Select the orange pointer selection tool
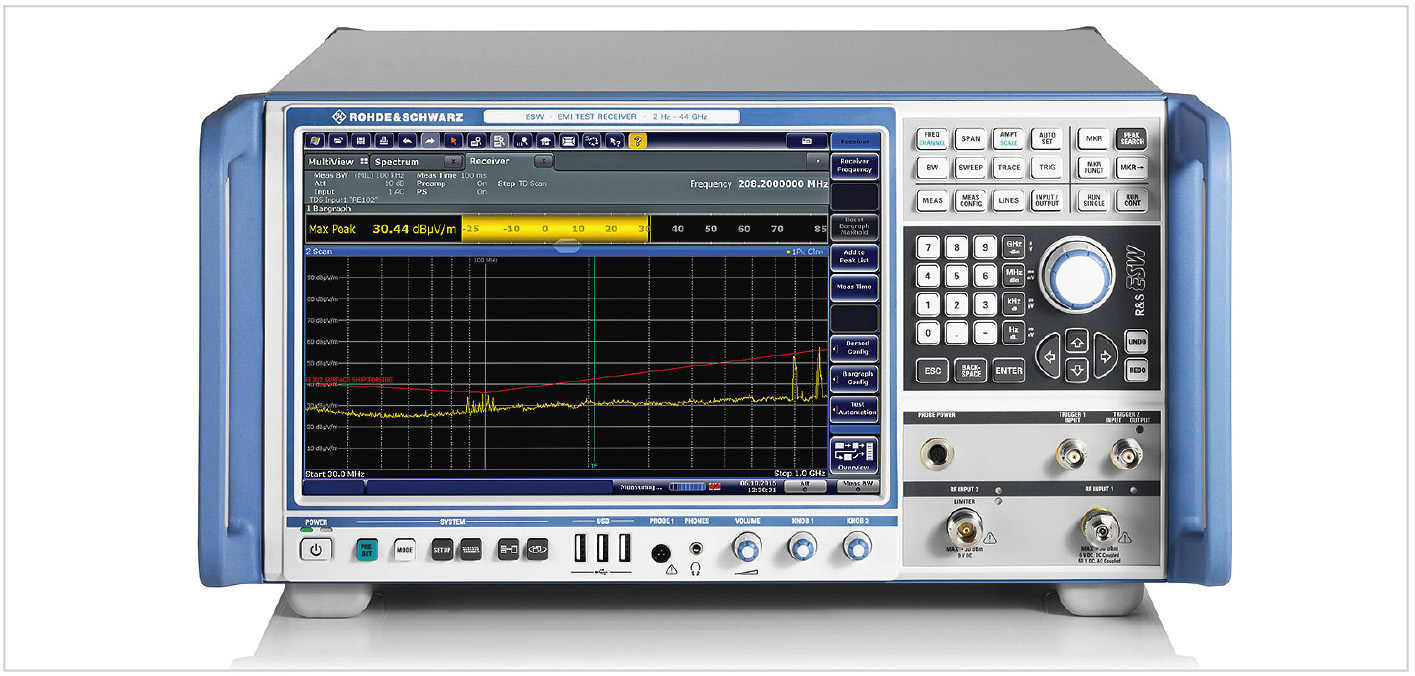This screenshot has width=1415, height=676. pos(454,141)
